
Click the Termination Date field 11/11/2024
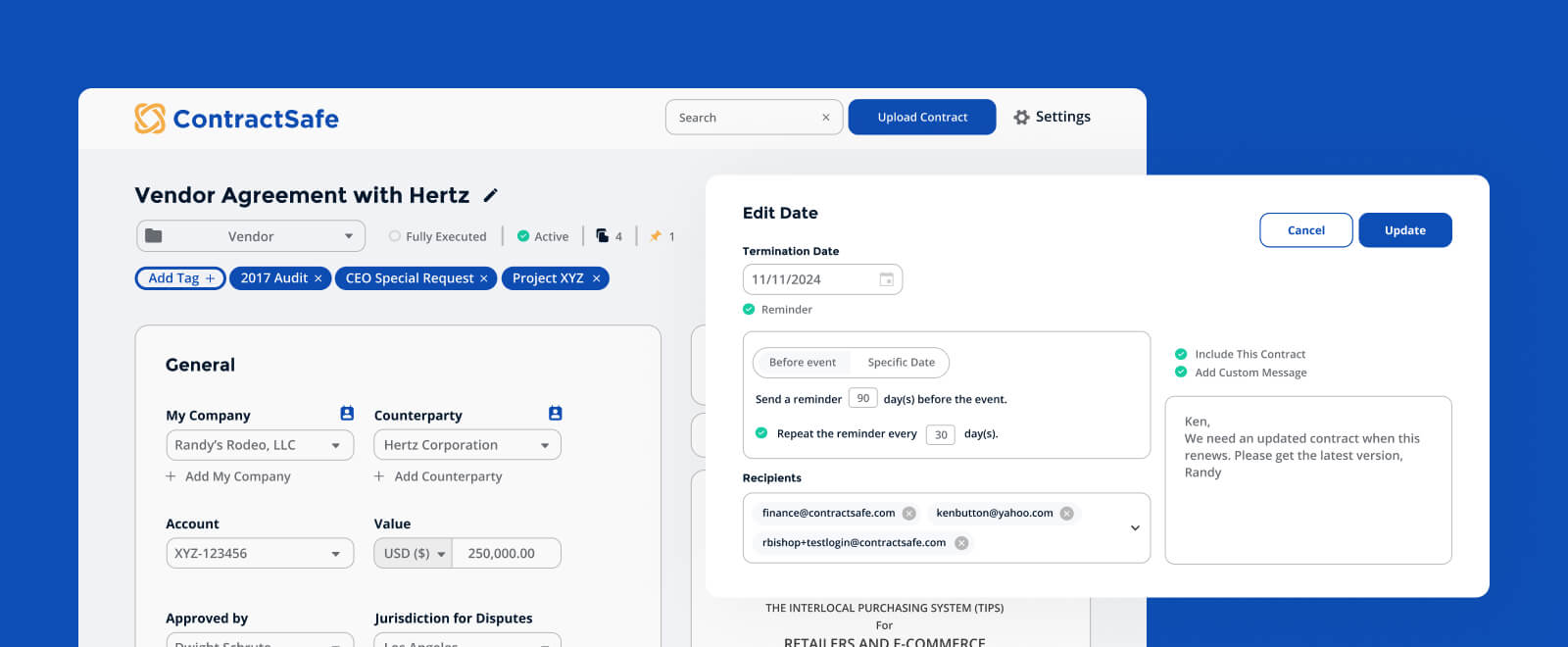[822, 279]
